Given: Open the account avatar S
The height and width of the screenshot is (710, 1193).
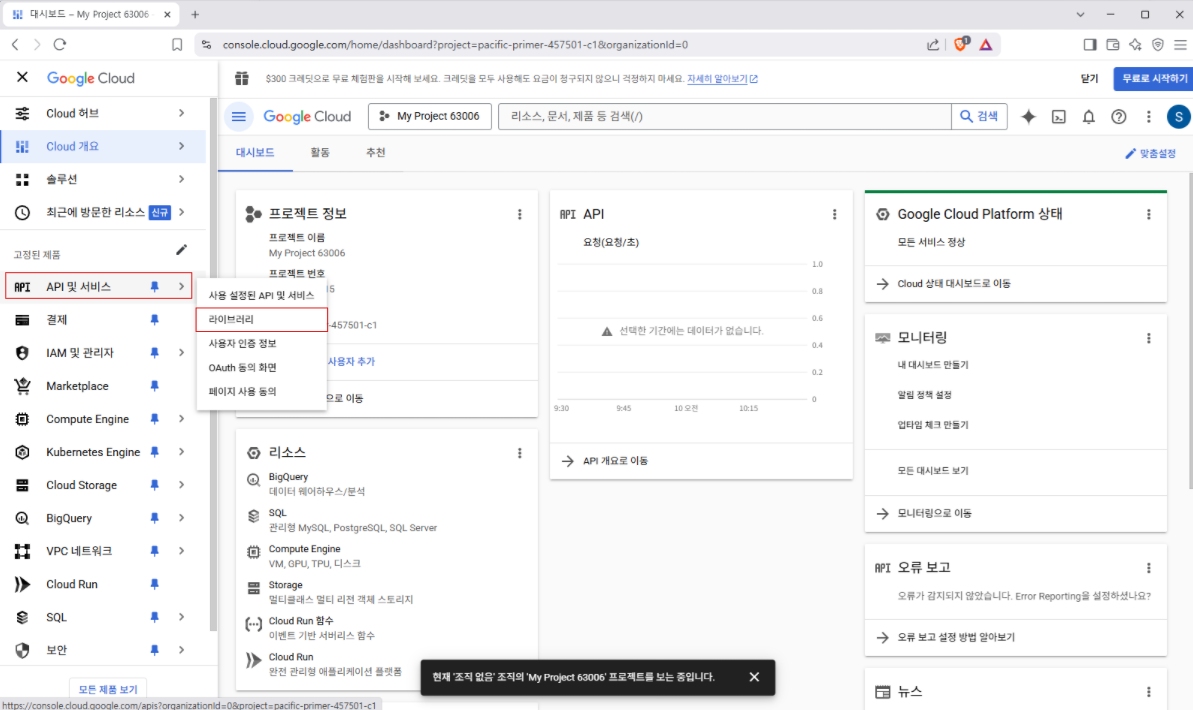Looking at the screenshot, I should pyautogui.click(x=1179, y=116).
